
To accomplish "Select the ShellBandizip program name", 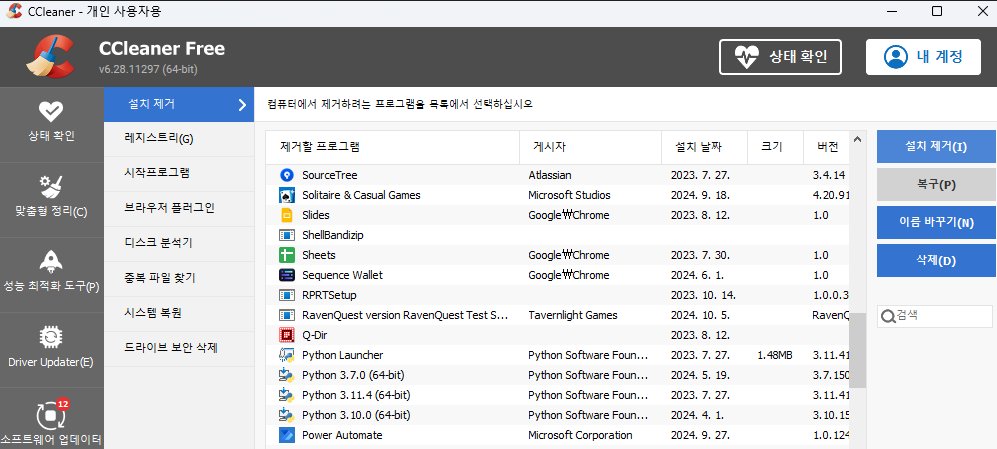I will (x=333, y=235).
